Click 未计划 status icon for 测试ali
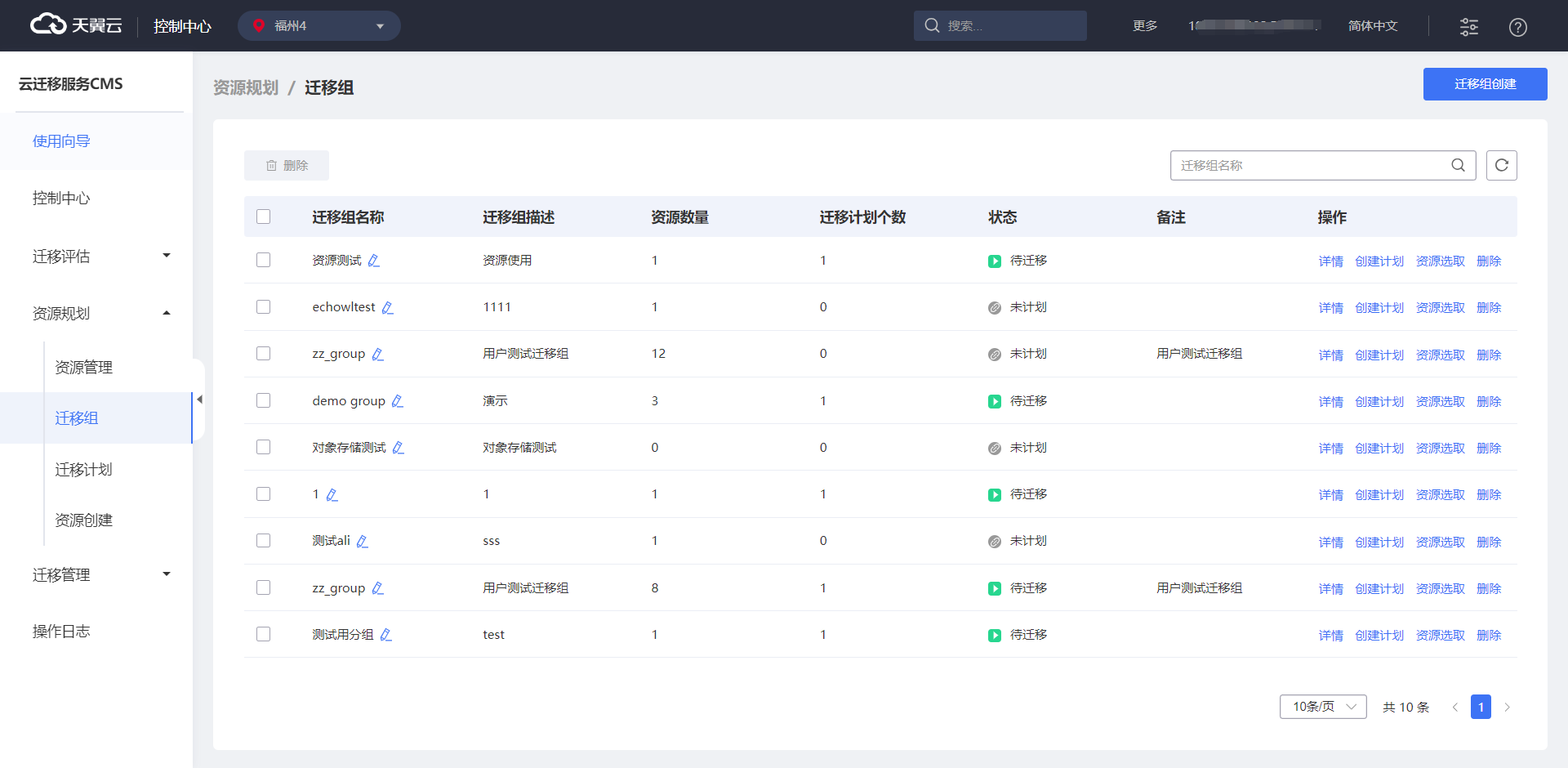The width and height of the screenshot is (1568, 768). [995, 542]
